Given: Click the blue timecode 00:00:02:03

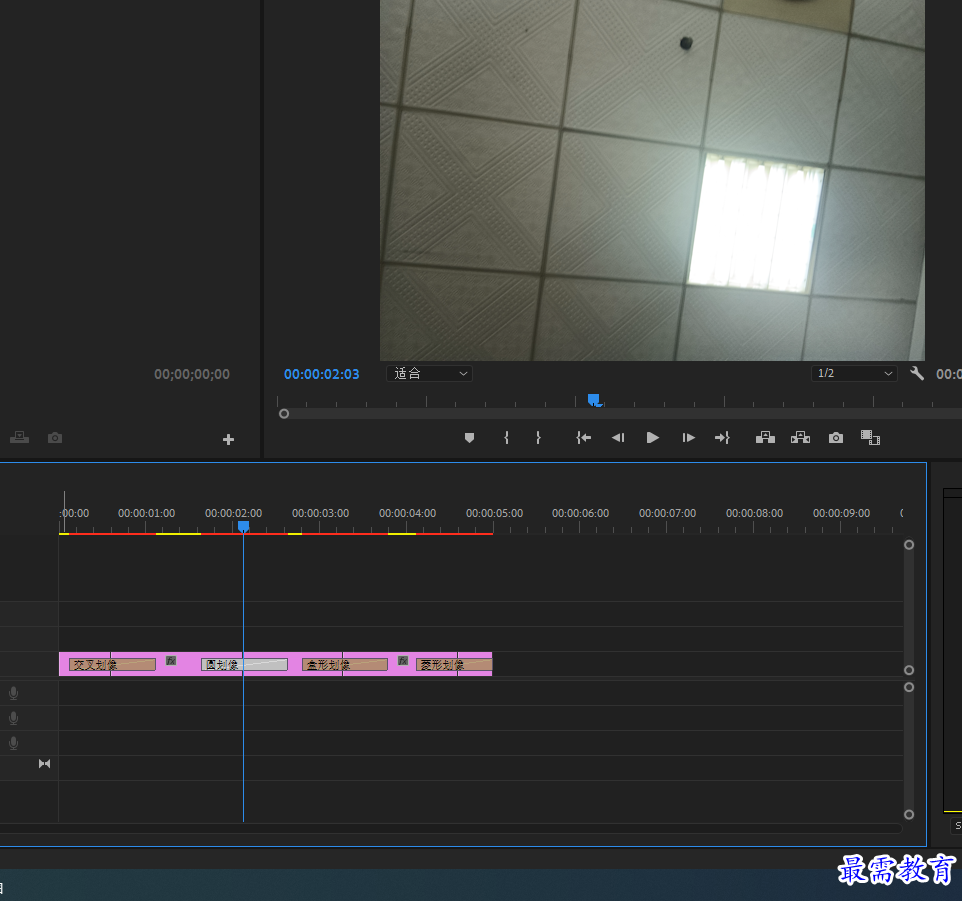Looking at the screenshot, I should pyautogui.click(x=321, y=374).
